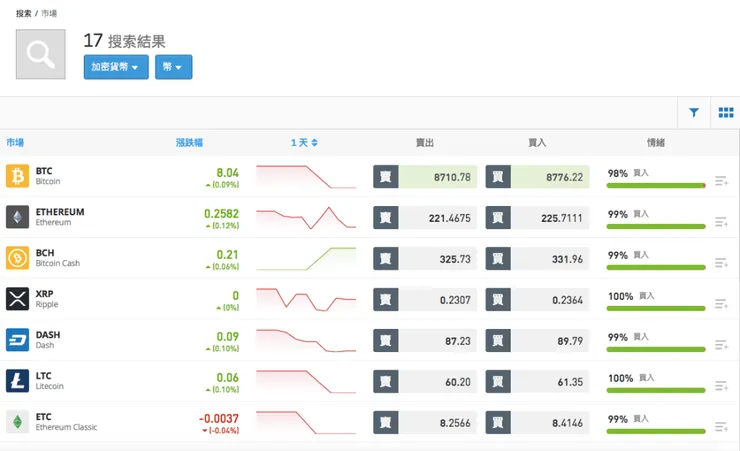Image resolution: width=740 pixels, height=451 pixels.
Task: Change the 1 天 time range selector
Action: [x=304, y=142]
